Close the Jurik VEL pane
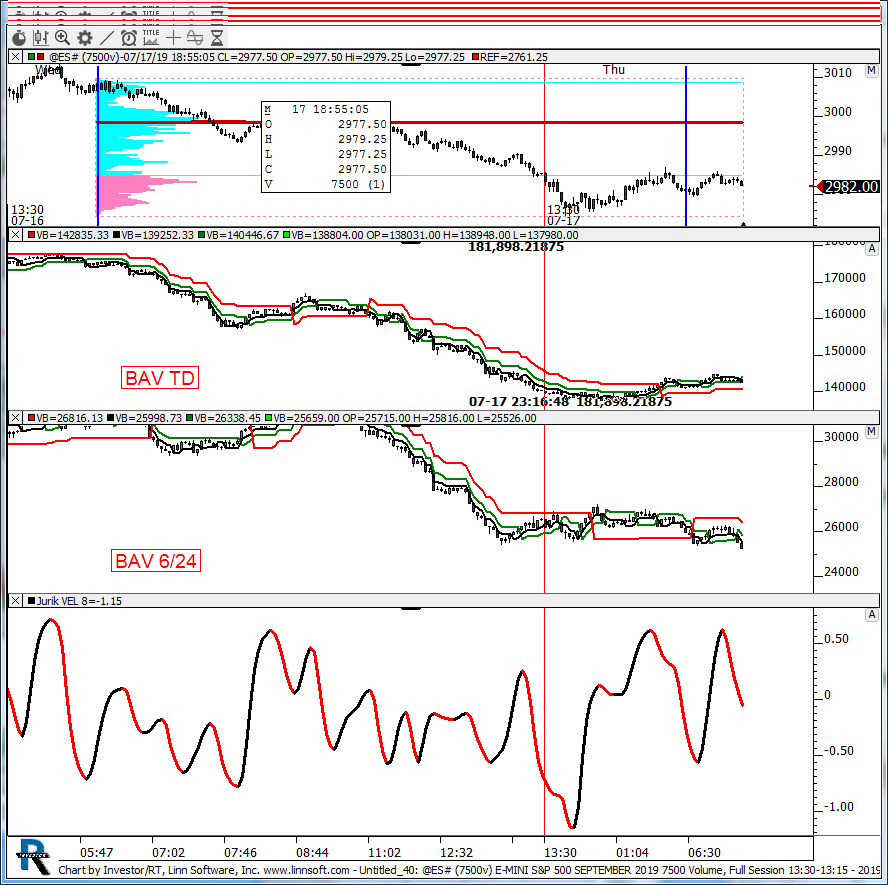The width and height of the screenshot is (888, 885). 15,601
